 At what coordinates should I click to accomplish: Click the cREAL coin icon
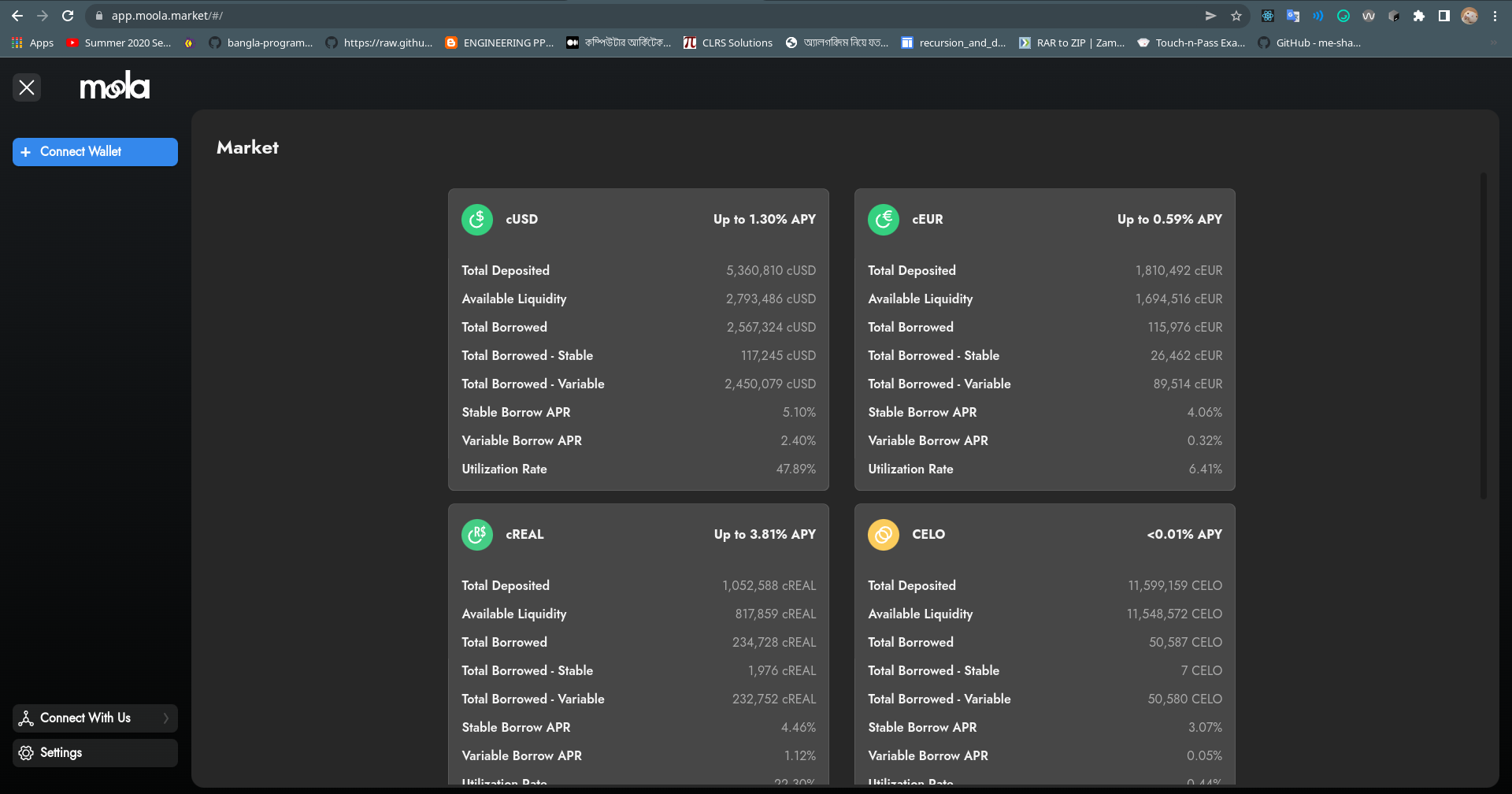(476, 535)
